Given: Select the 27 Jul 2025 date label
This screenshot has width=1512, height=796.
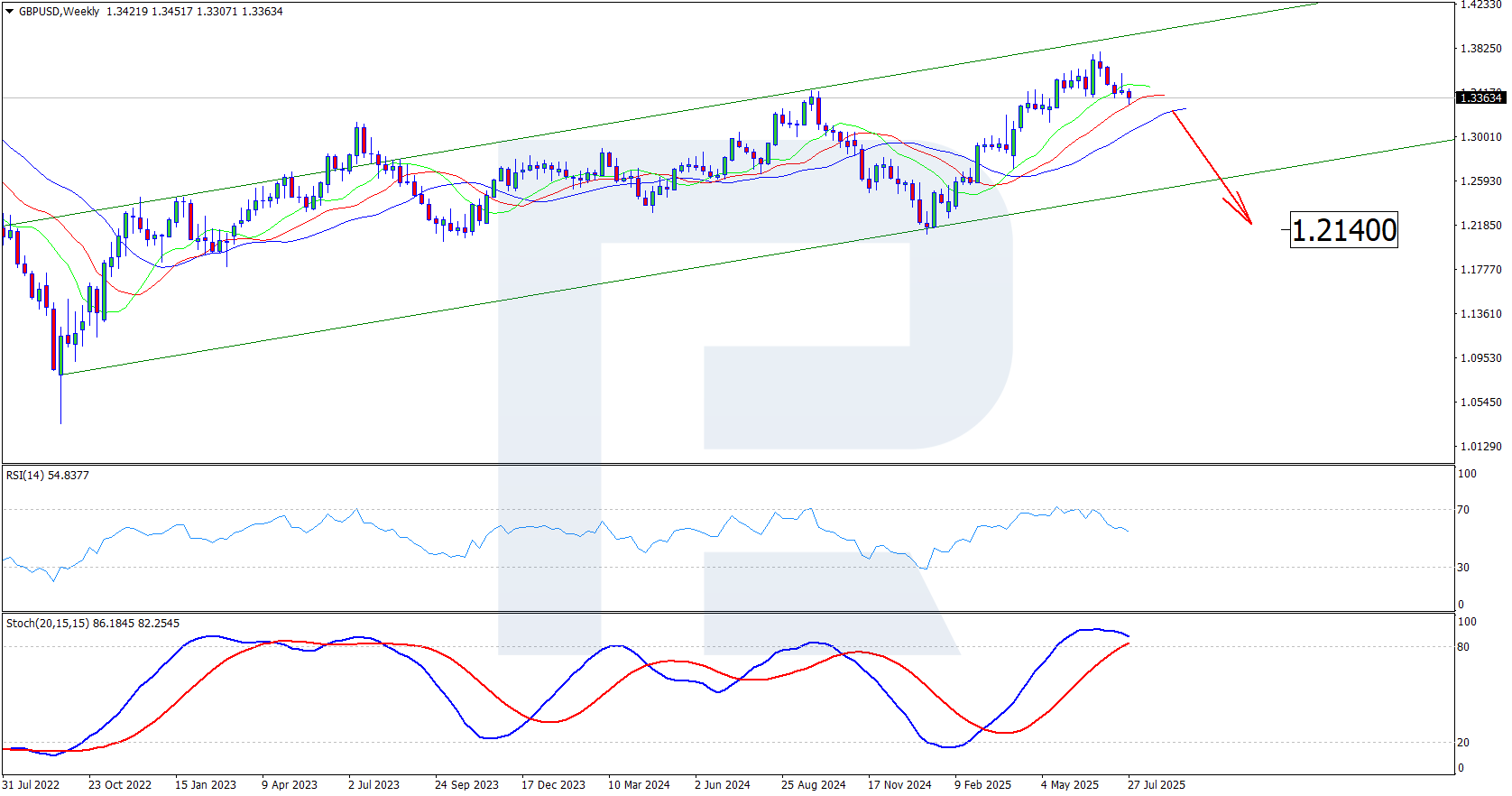Looking at the screenshot, I should (x=1157, y=784).
